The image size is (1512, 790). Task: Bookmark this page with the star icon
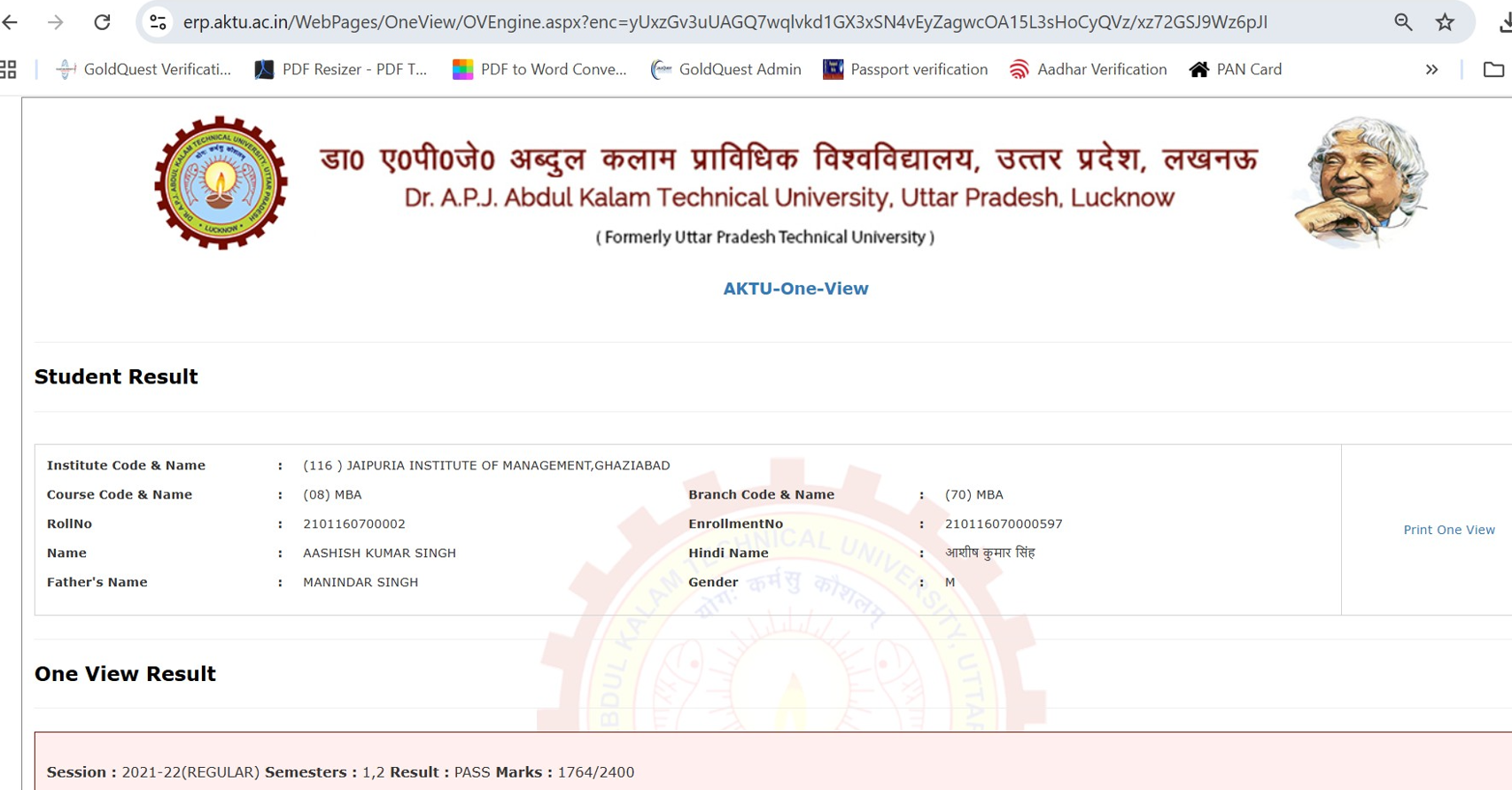[1445, 22]
